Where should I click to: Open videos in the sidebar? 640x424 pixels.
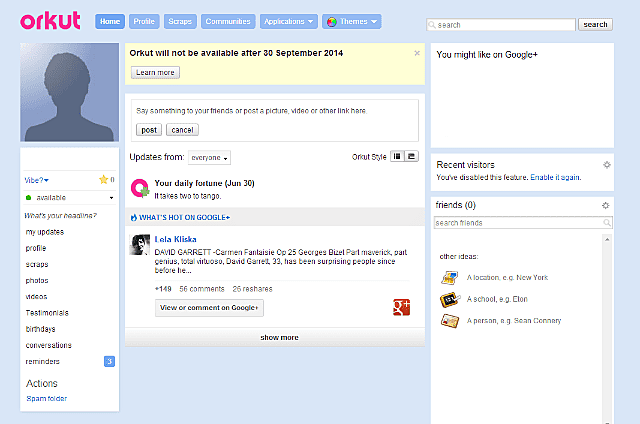pos(36,297)
